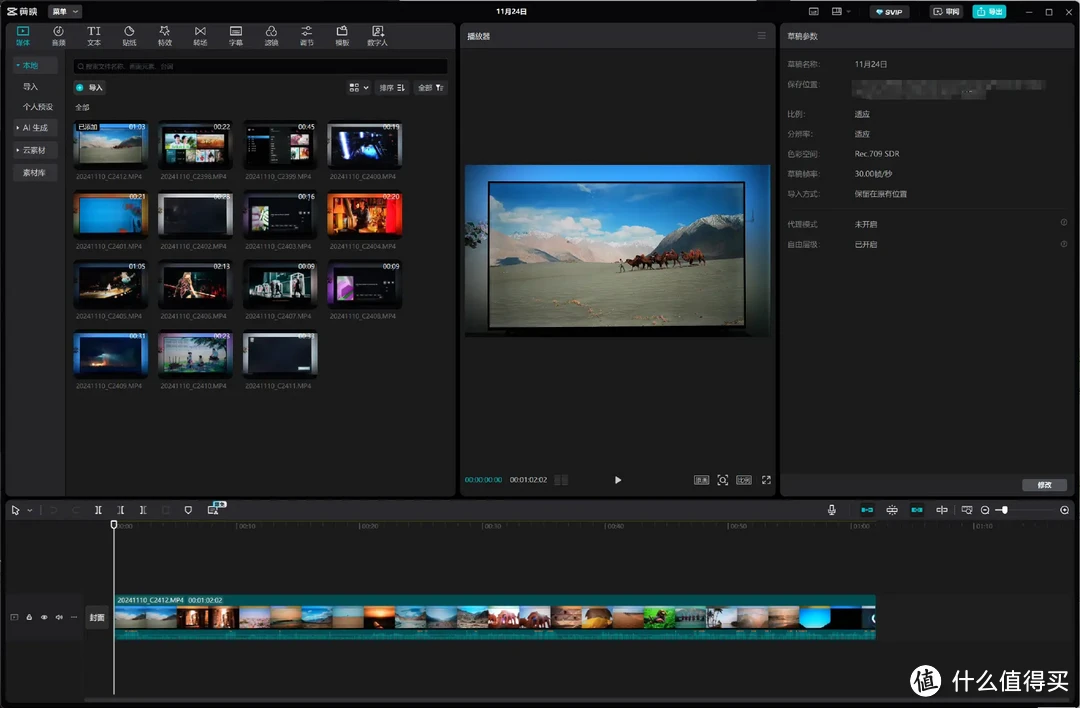
Task: Click the microphone record voiceover icon
Action: pos(831,510)
